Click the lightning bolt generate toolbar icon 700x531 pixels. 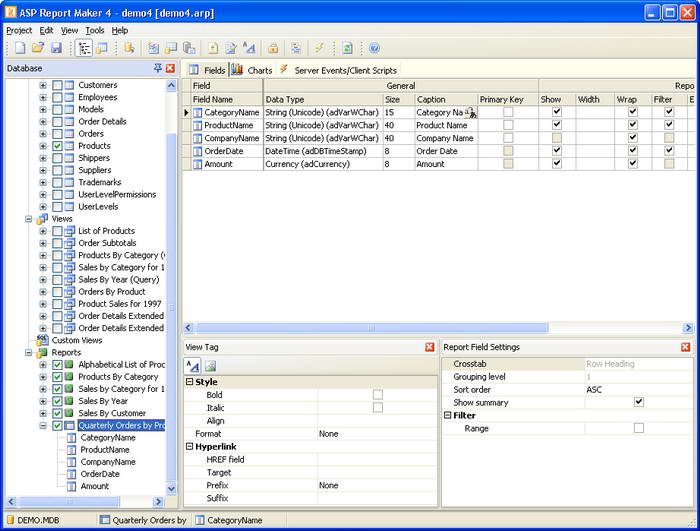tap(320, 48)
